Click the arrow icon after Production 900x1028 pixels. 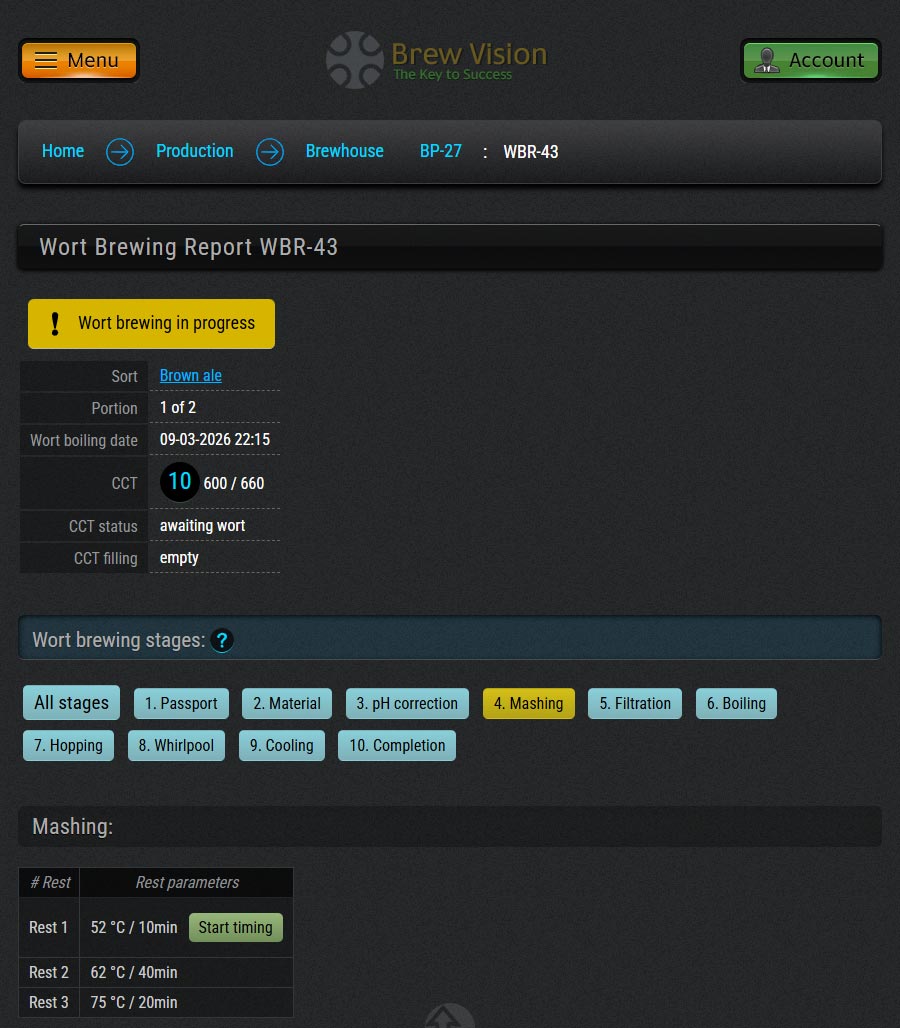(x=270, y=152)
